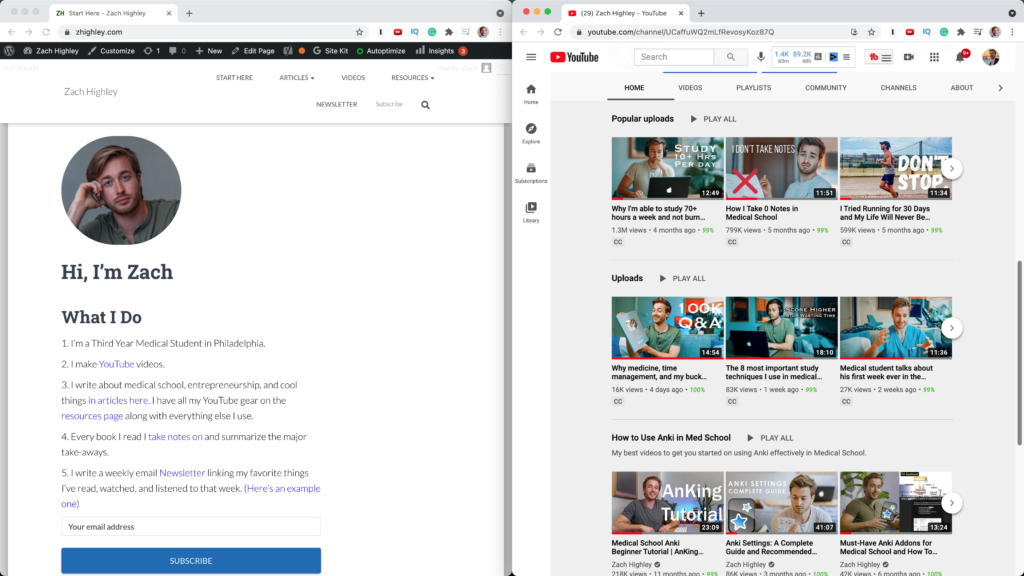Show next Anki playlist videos
The width and height of the screenshot is (1024, 576).
(952, 503)
